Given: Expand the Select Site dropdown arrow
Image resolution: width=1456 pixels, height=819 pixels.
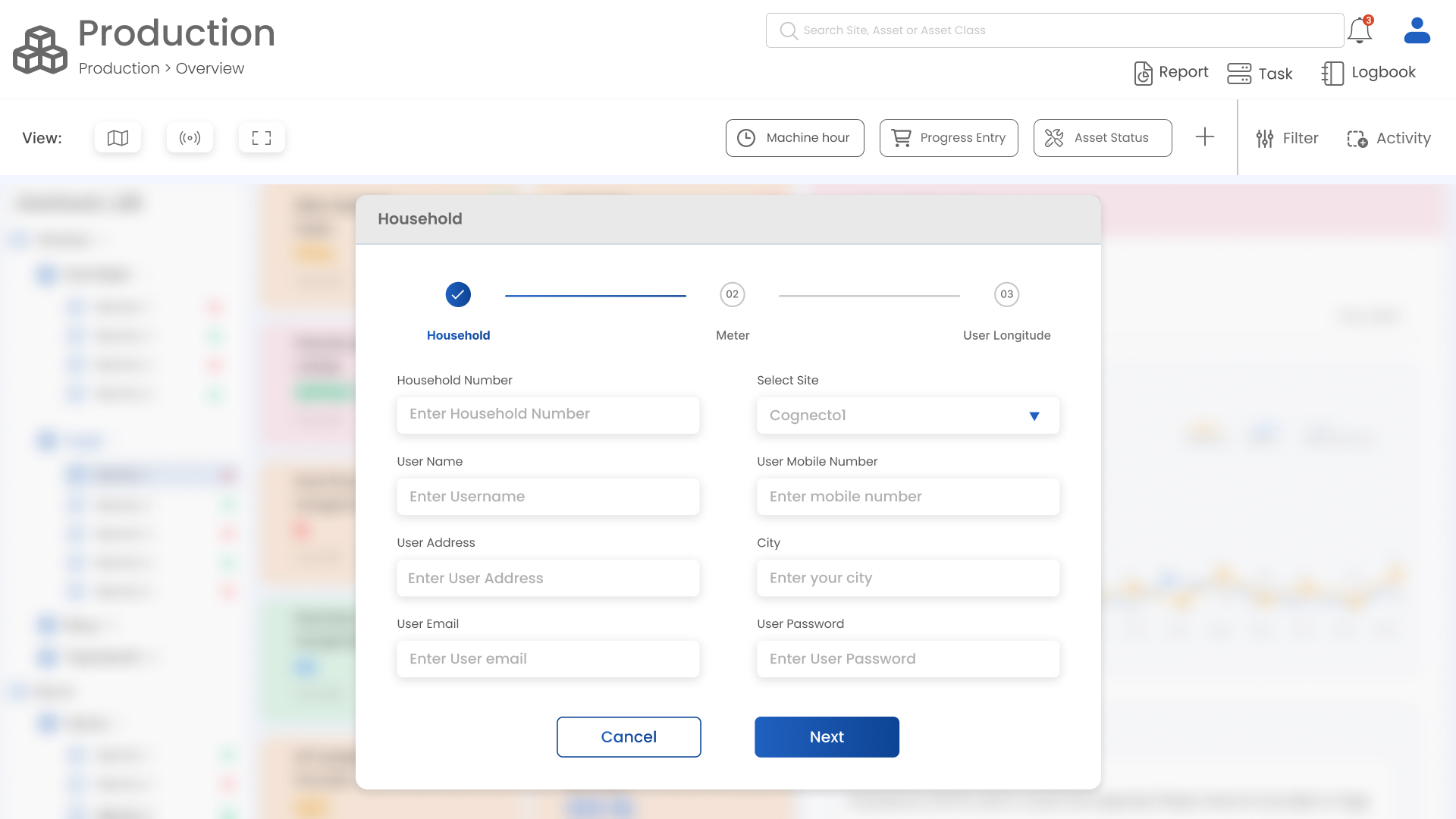Looking at the screenshot, I should 1034,416.
